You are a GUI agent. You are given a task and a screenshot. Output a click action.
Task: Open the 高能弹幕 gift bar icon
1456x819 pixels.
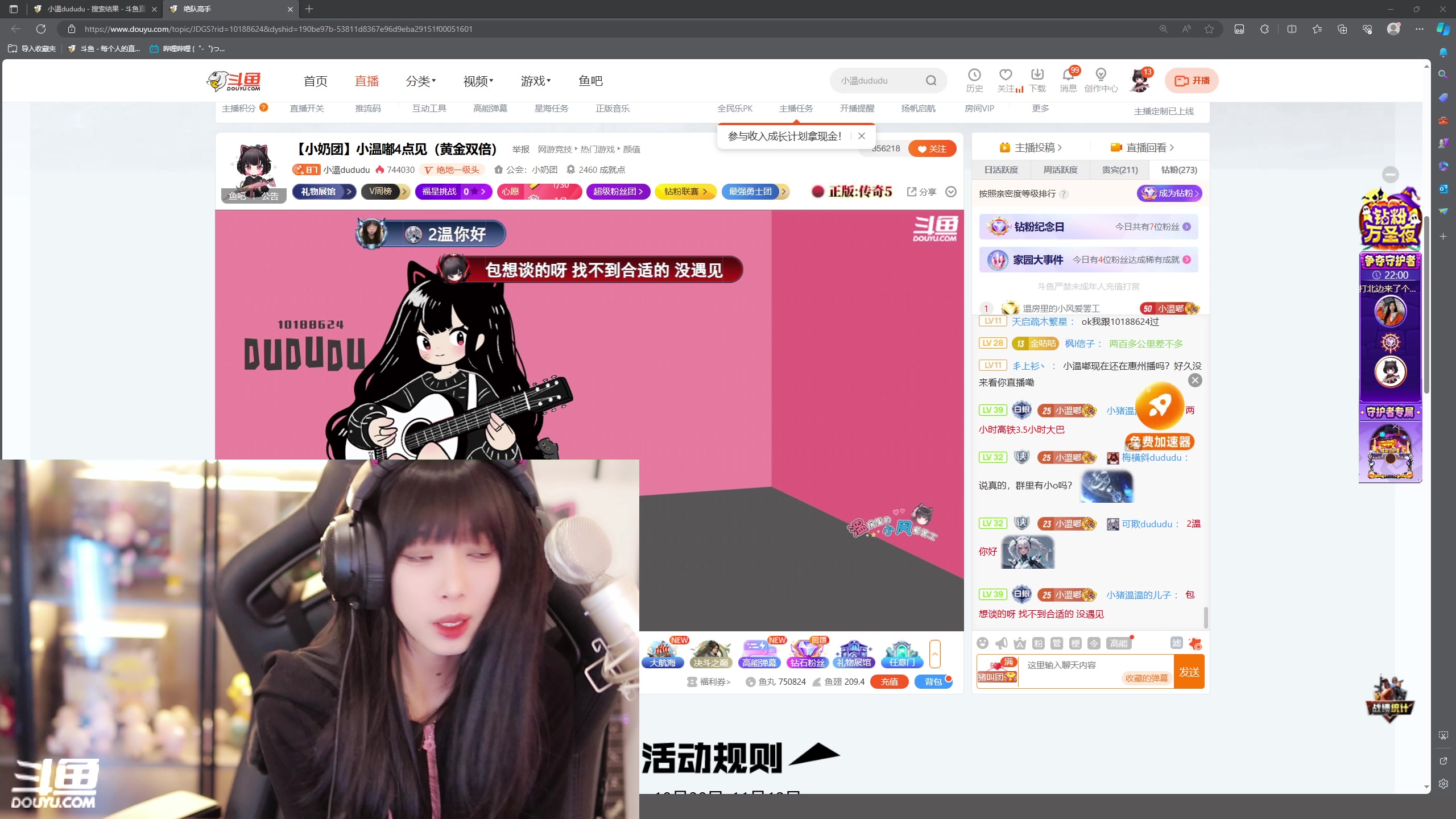coord(759,653)
